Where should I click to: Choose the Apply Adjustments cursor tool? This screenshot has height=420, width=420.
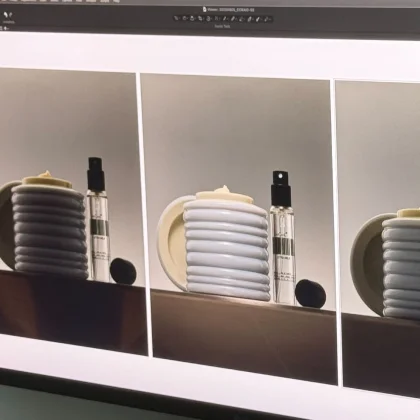(258, 19)
